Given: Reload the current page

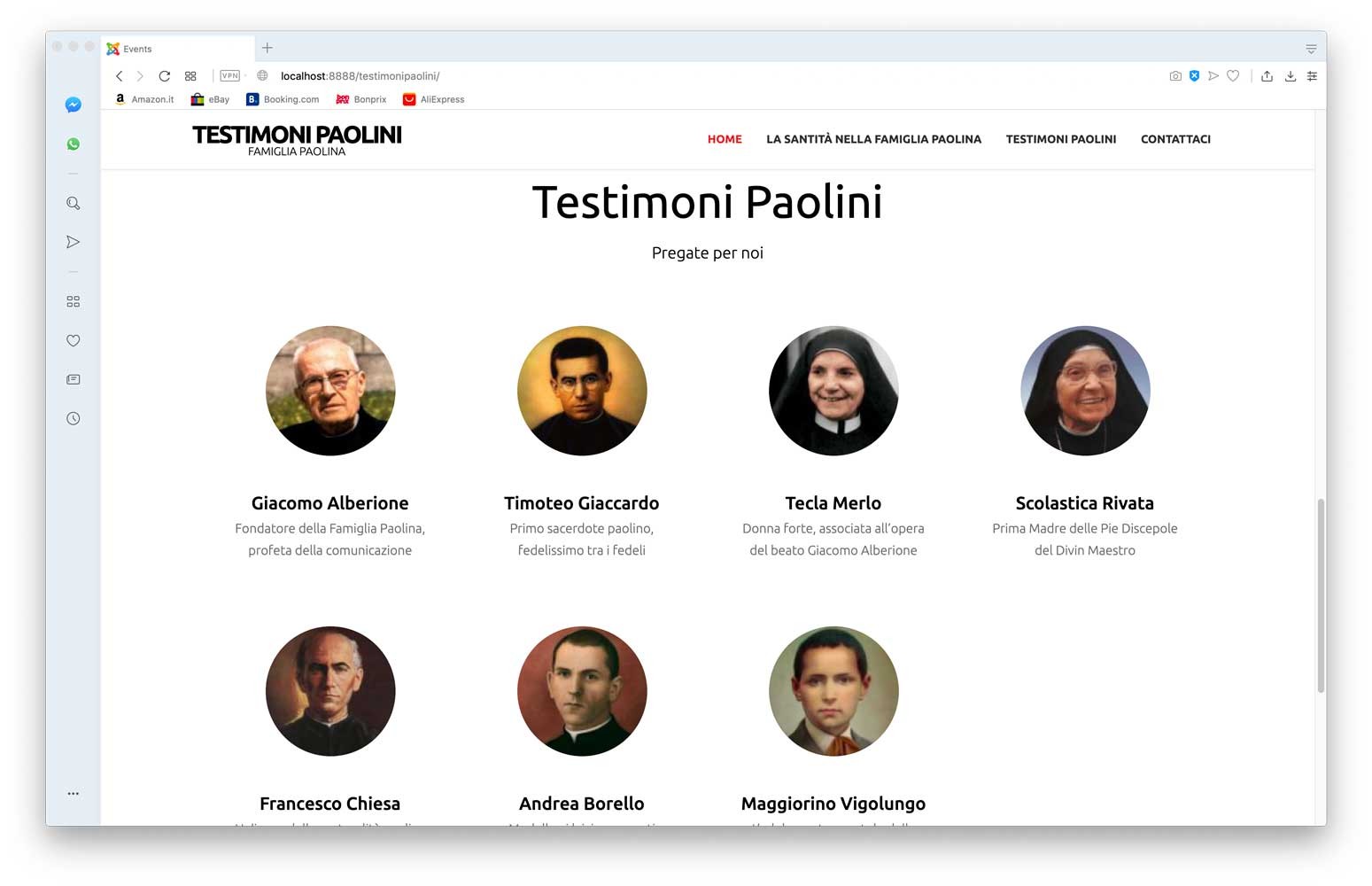Looking at the screenshot, I should click(x=164, y=76).
